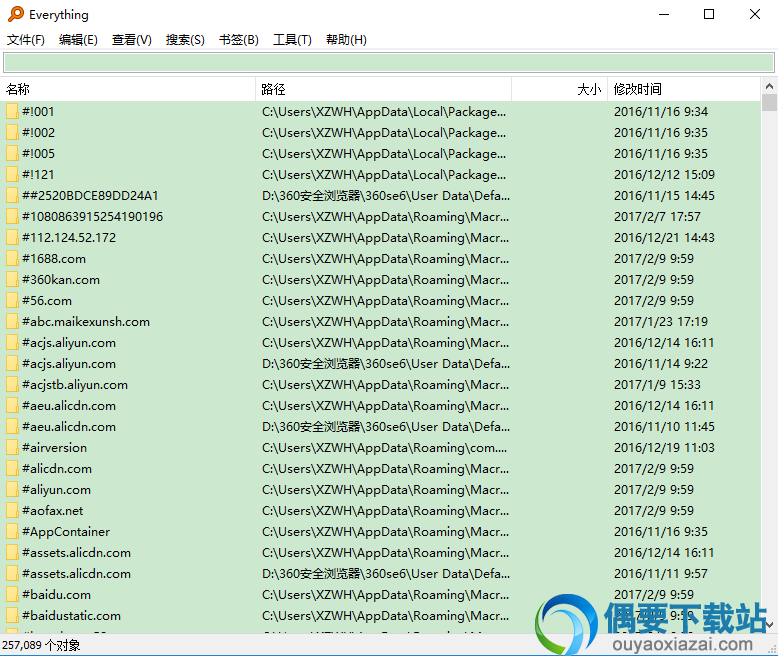
Task: Click folder icon of #AppContainer
Action: coord(12,531)
